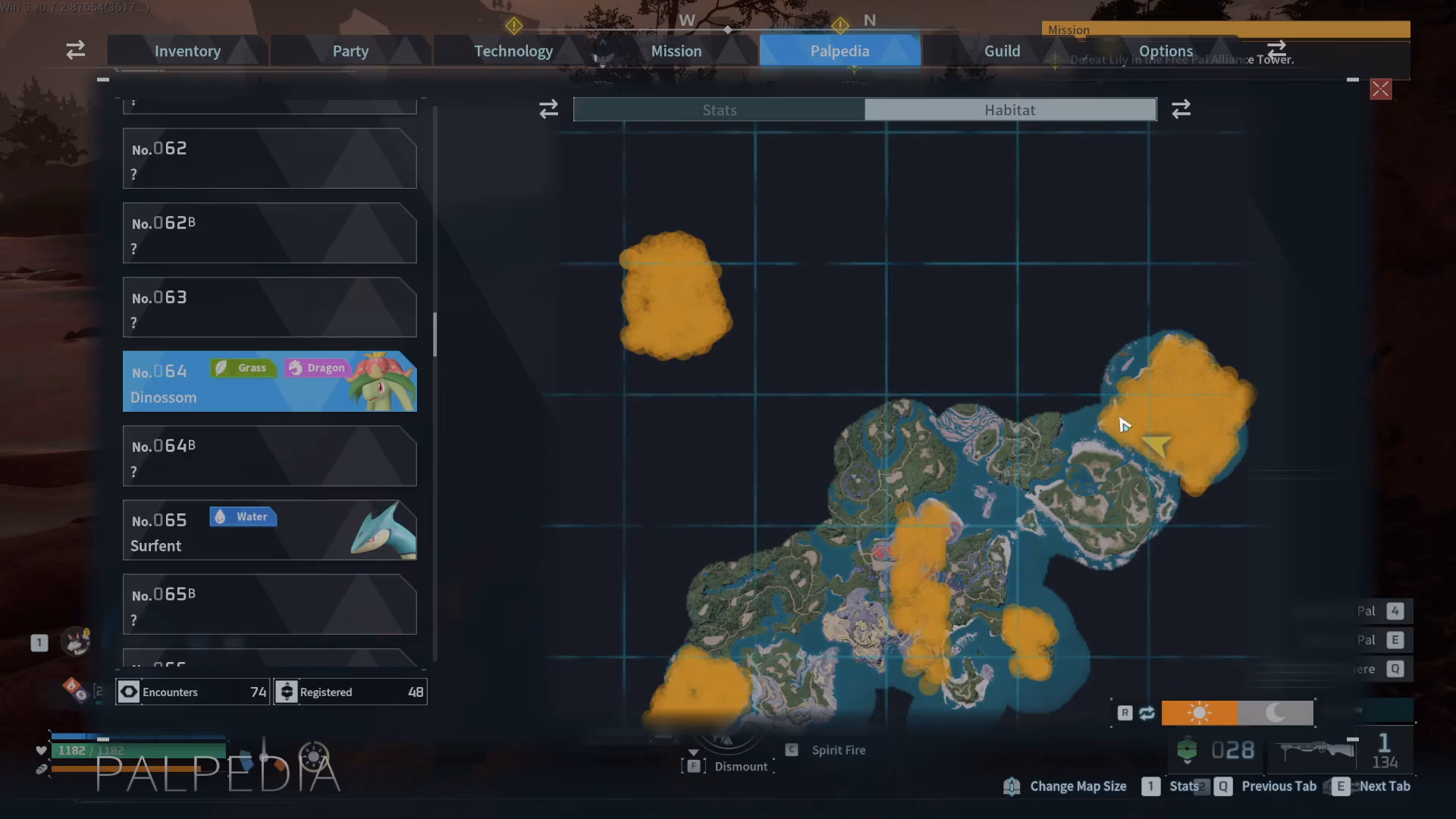Switch habitat to nighttime moon toggle
Image resolution: width=1456 pixels, height=819 pixels.
[1276, 713]
